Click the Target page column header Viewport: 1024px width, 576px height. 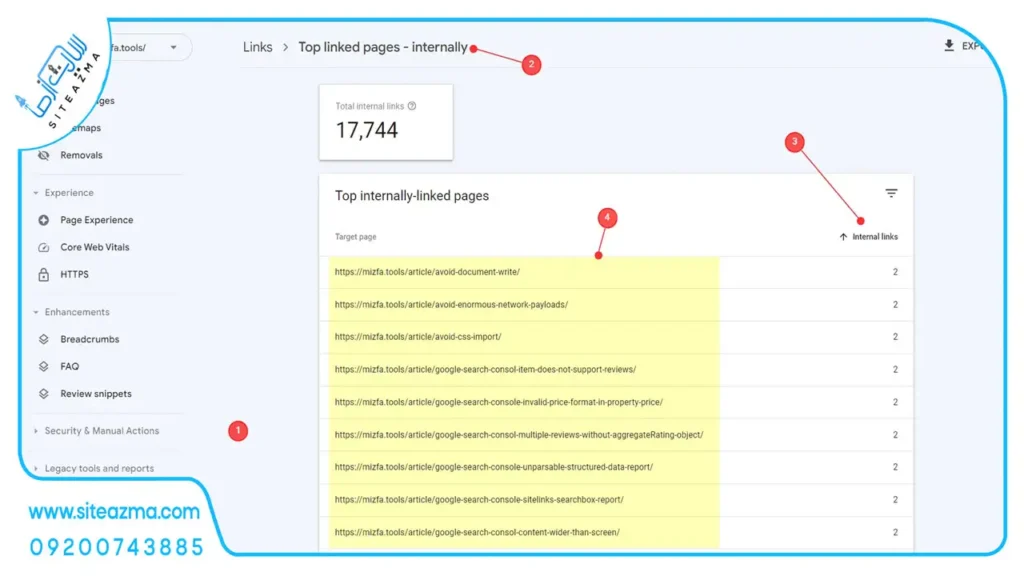coord(355,237)
